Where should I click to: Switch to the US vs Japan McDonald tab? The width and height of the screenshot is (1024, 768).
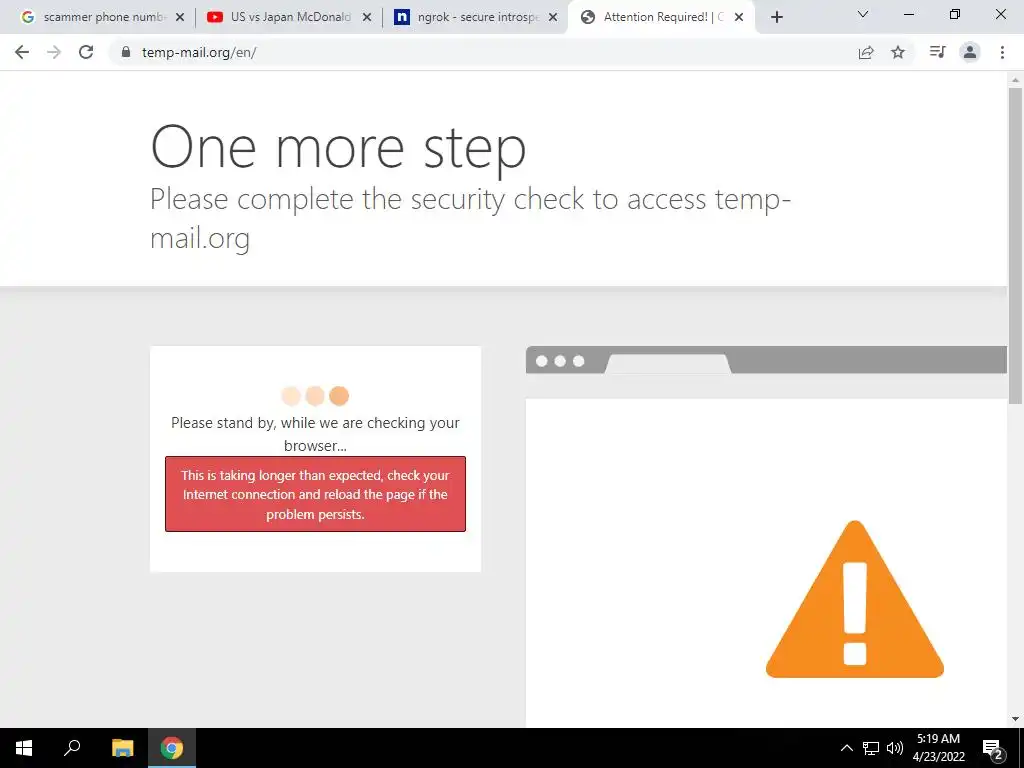(x=289, y=17)
